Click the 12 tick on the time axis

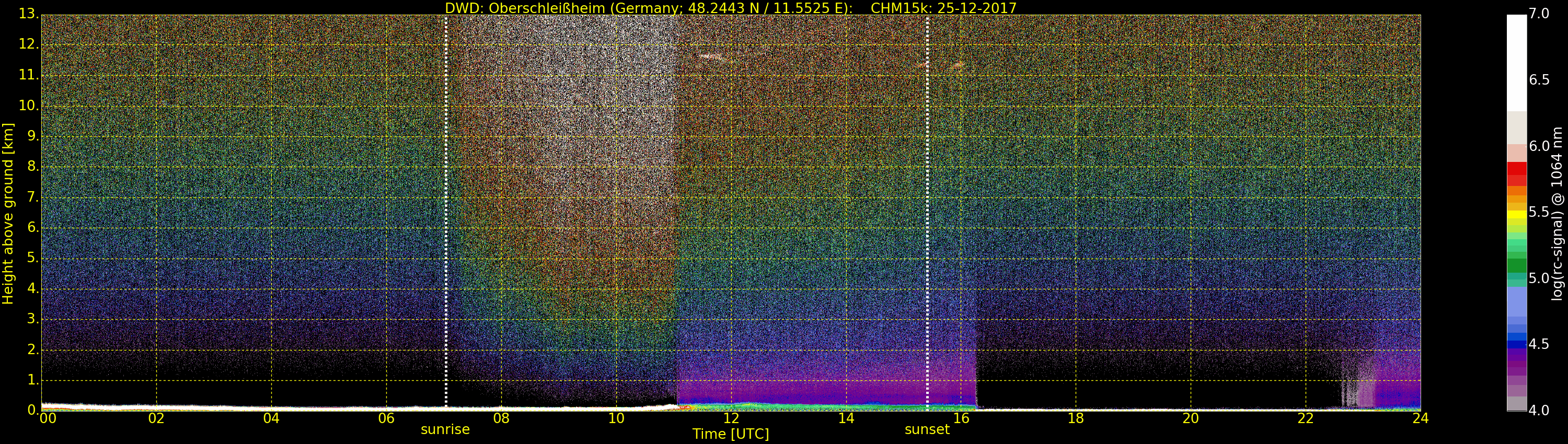[731, 418]
